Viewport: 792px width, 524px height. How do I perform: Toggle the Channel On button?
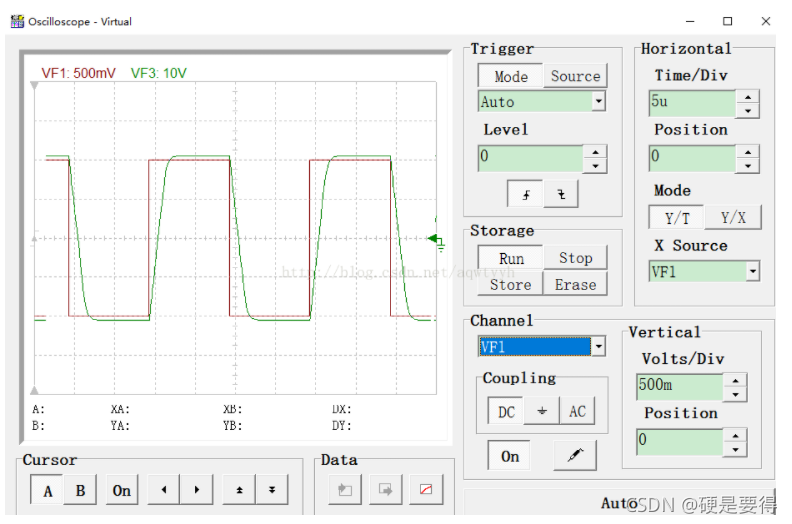(x=510, y=456)
